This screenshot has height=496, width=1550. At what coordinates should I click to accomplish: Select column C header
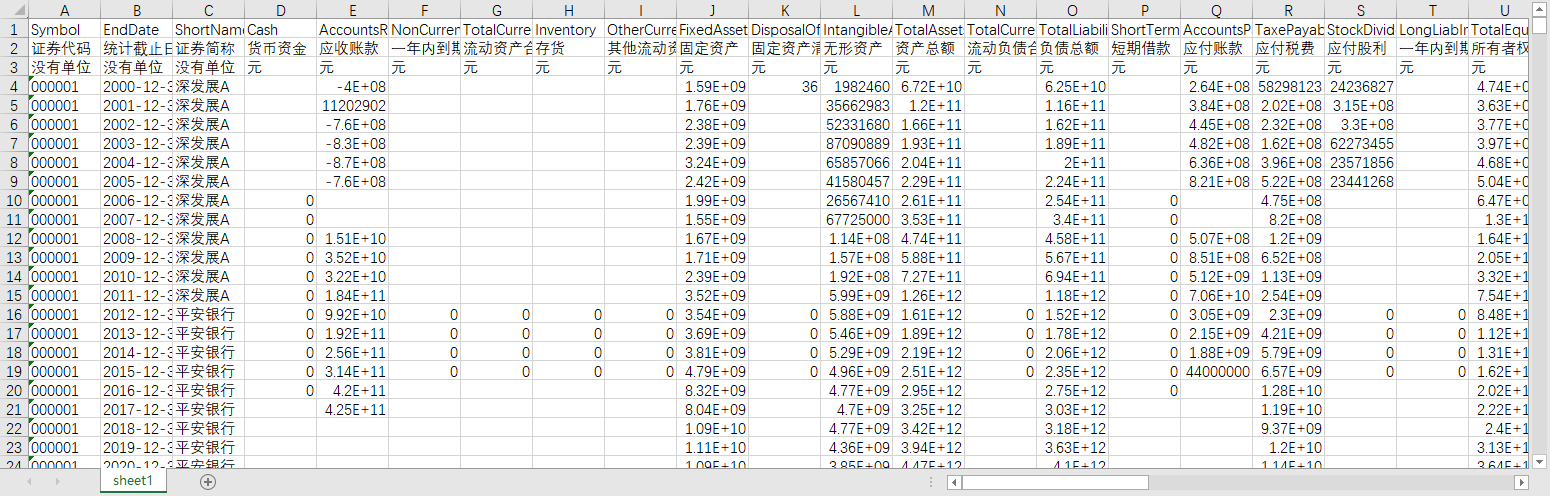pyautogui.click(x=208, y=10)
